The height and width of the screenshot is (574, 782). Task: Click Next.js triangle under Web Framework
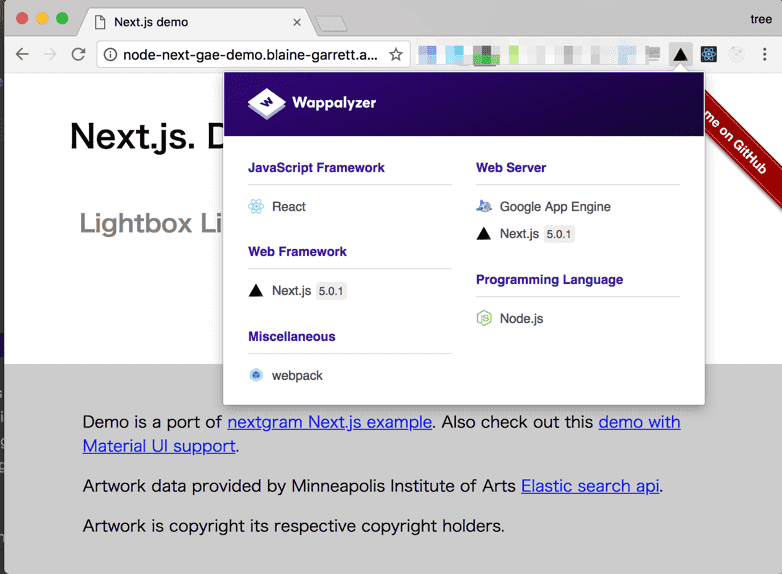click(x=256, y=290)
